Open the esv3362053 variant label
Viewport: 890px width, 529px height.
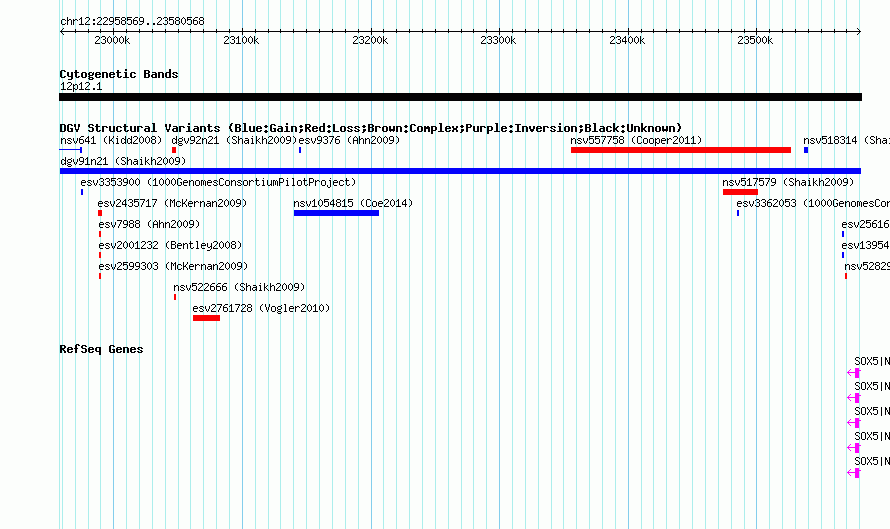tap(813, 203)
